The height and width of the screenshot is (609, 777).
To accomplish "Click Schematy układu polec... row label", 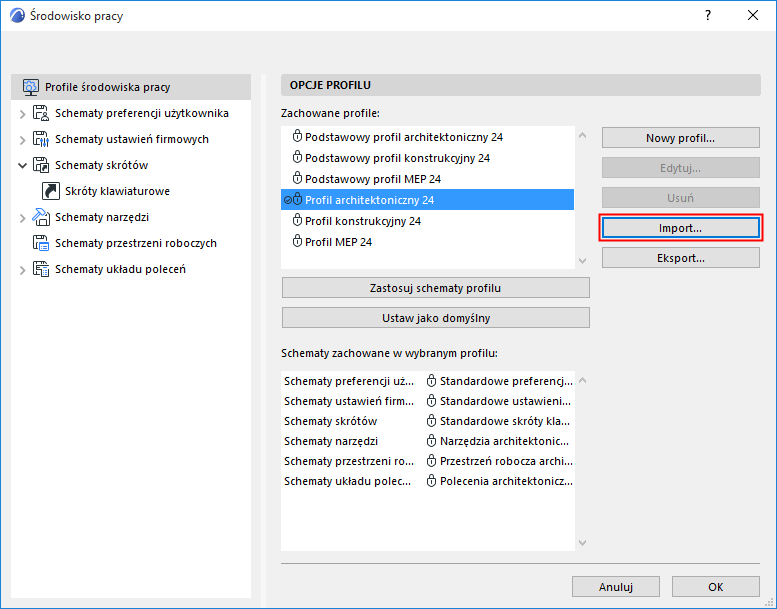I will click(347, 481).
